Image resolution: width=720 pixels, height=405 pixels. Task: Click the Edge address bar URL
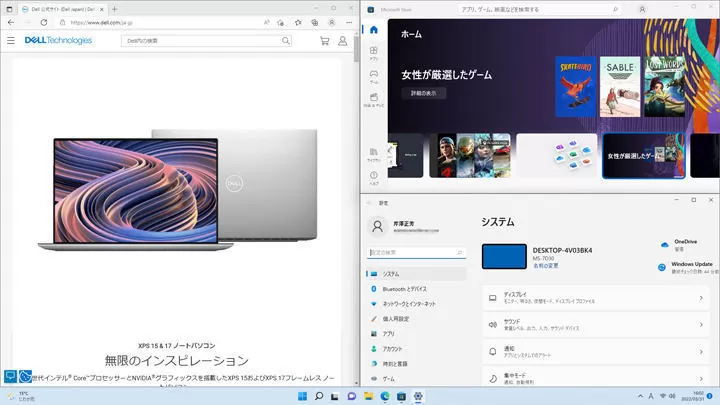click(101, 22)
